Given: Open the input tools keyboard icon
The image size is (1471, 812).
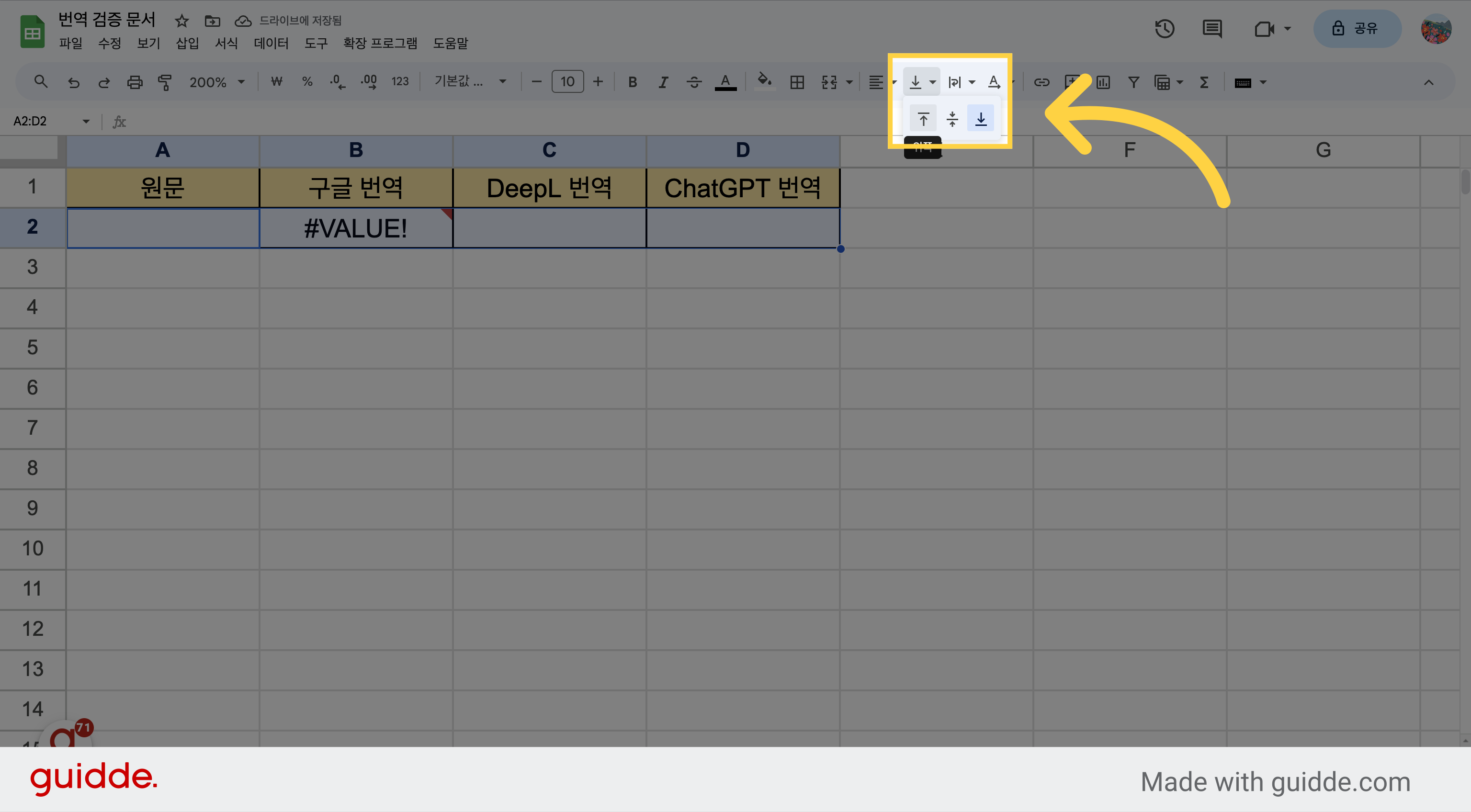Looking at the screenshot, I should (1243, 83).
